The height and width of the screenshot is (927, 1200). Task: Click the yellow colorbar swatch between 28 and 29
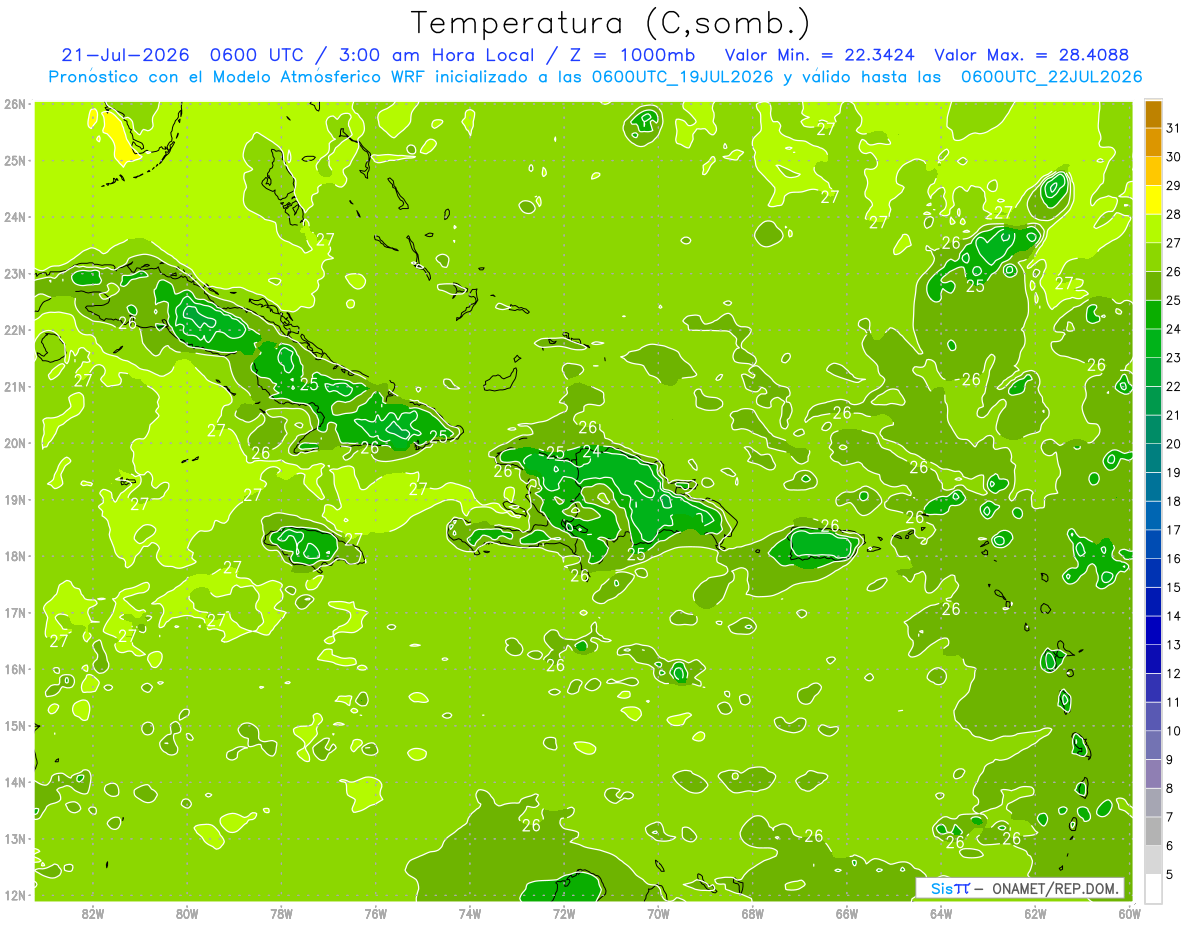click(1153, 200)
